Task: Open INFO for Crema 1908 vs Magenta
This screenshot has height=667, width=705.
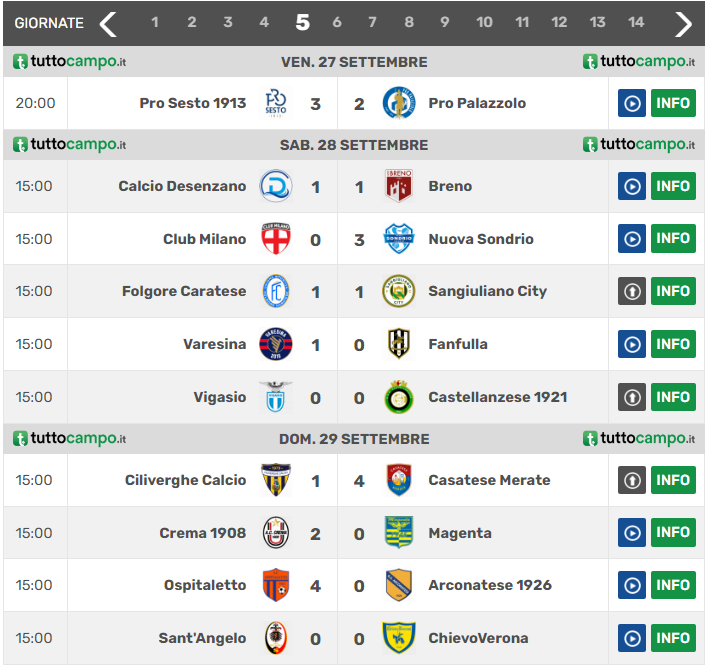Action: pyautogui.click(x=673, y=533)
